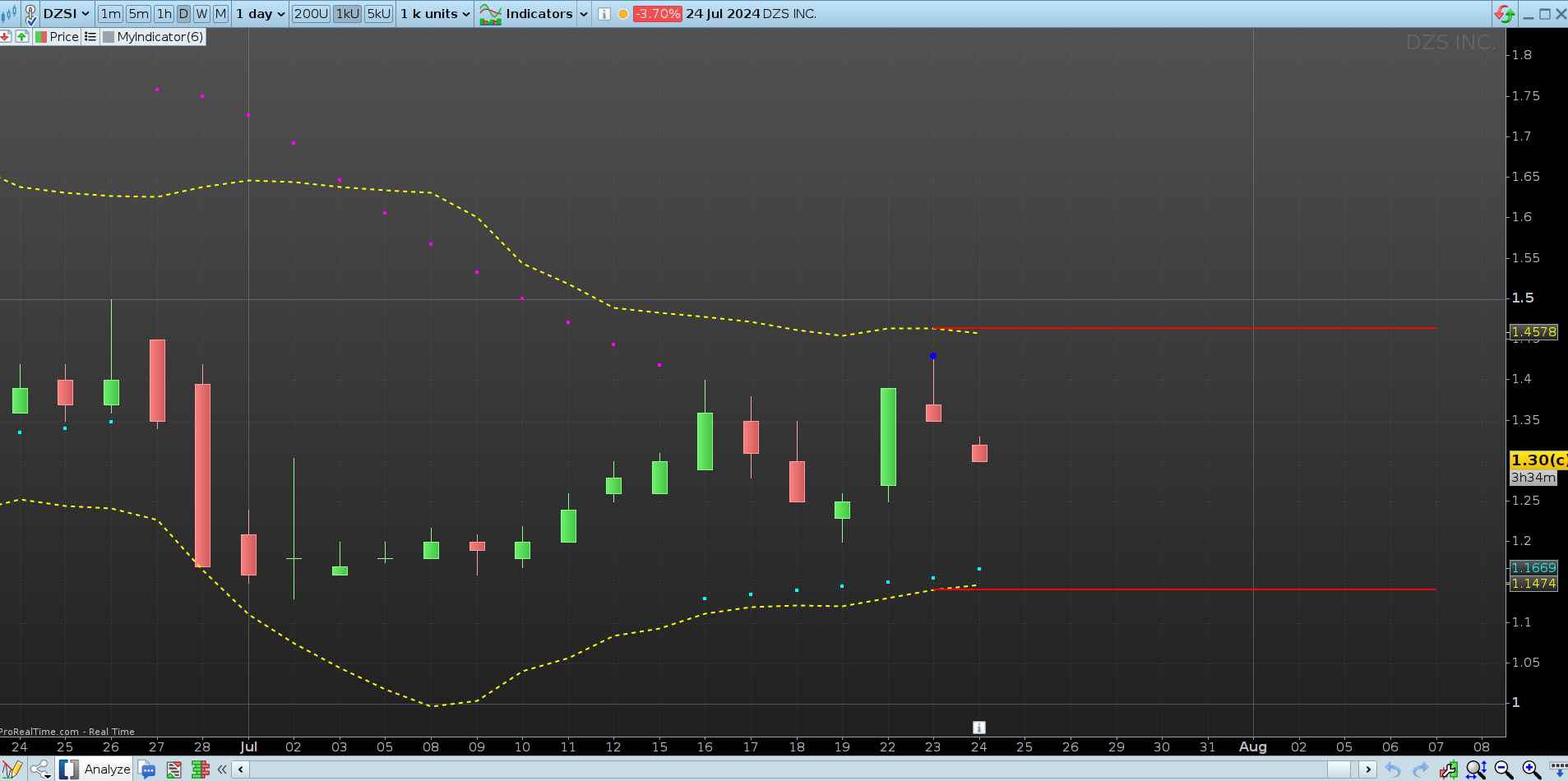The width and height of the screenshot is (1568, 781).
Task: Click the refresh/sync icon at top right
Action: 1505,14
